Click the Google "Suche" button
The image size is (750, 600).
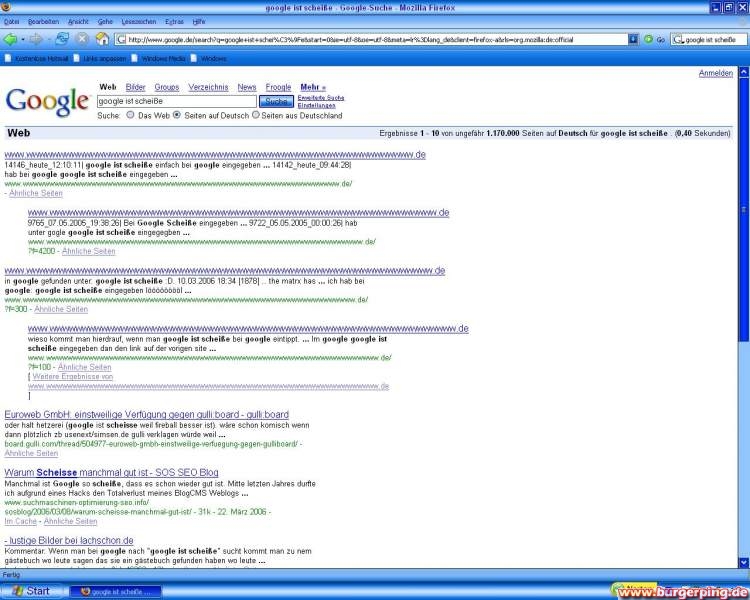(x=276, y=101)
